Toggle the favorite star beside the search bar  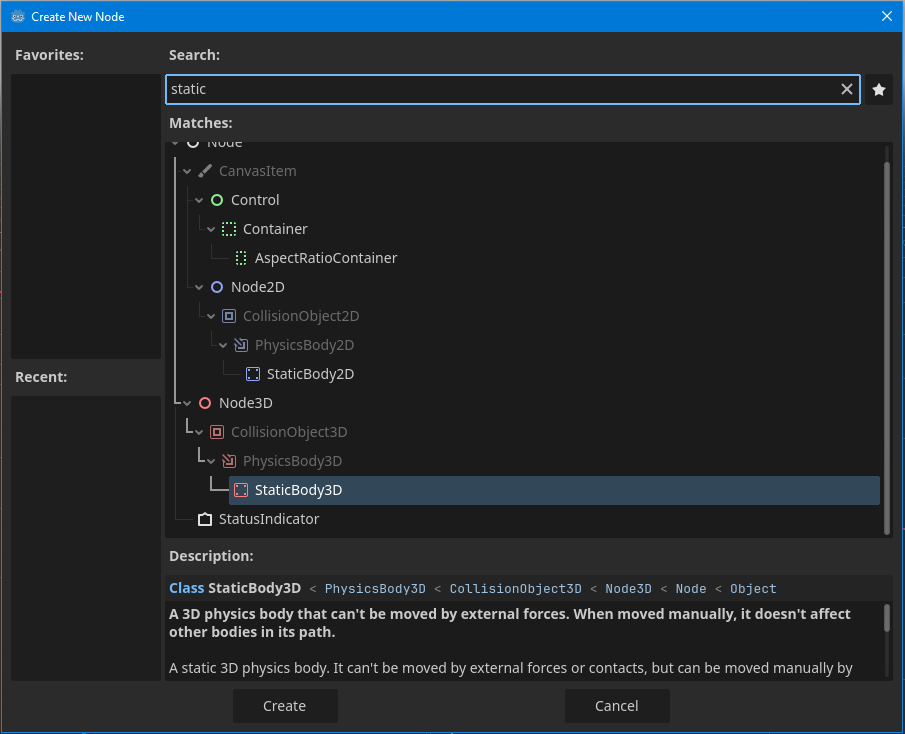click(878, 89)
